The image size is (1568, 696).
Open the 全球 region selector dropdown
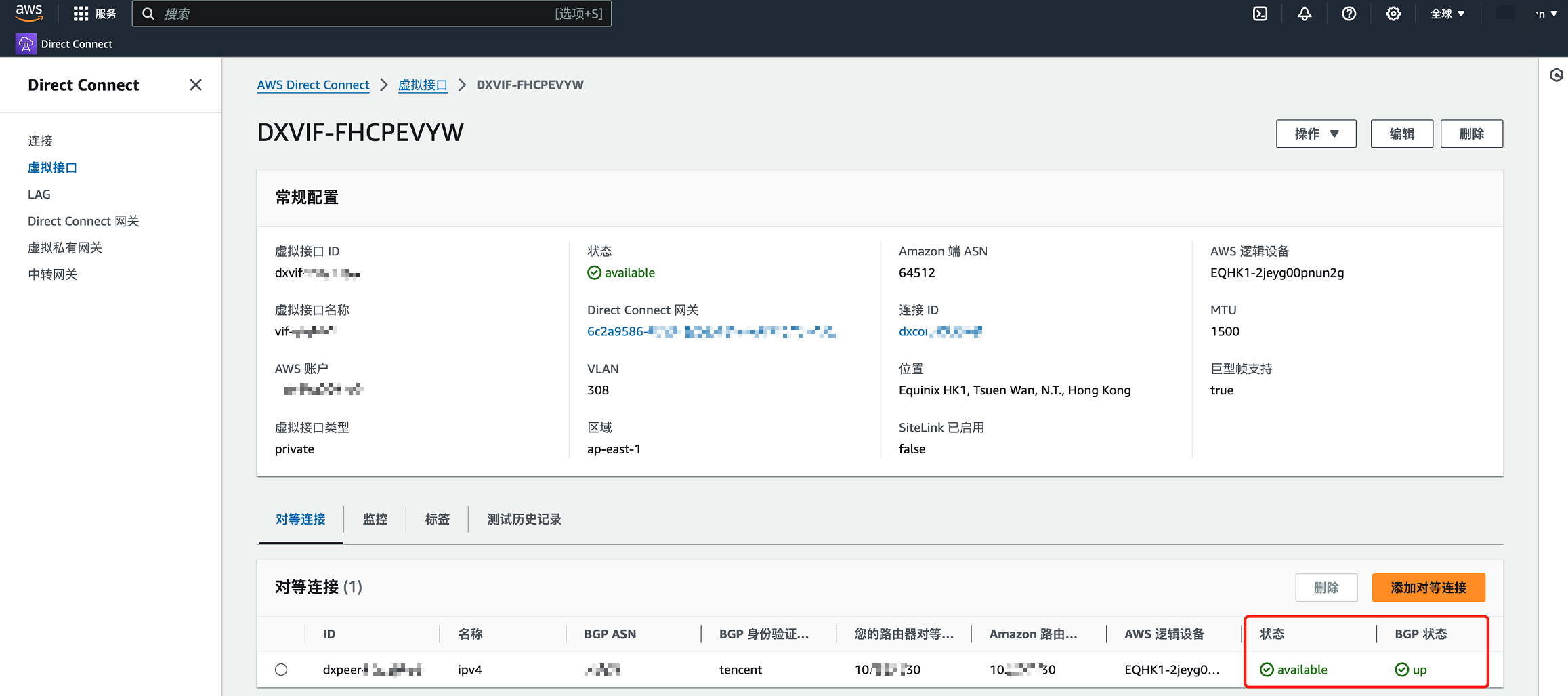1447,14
